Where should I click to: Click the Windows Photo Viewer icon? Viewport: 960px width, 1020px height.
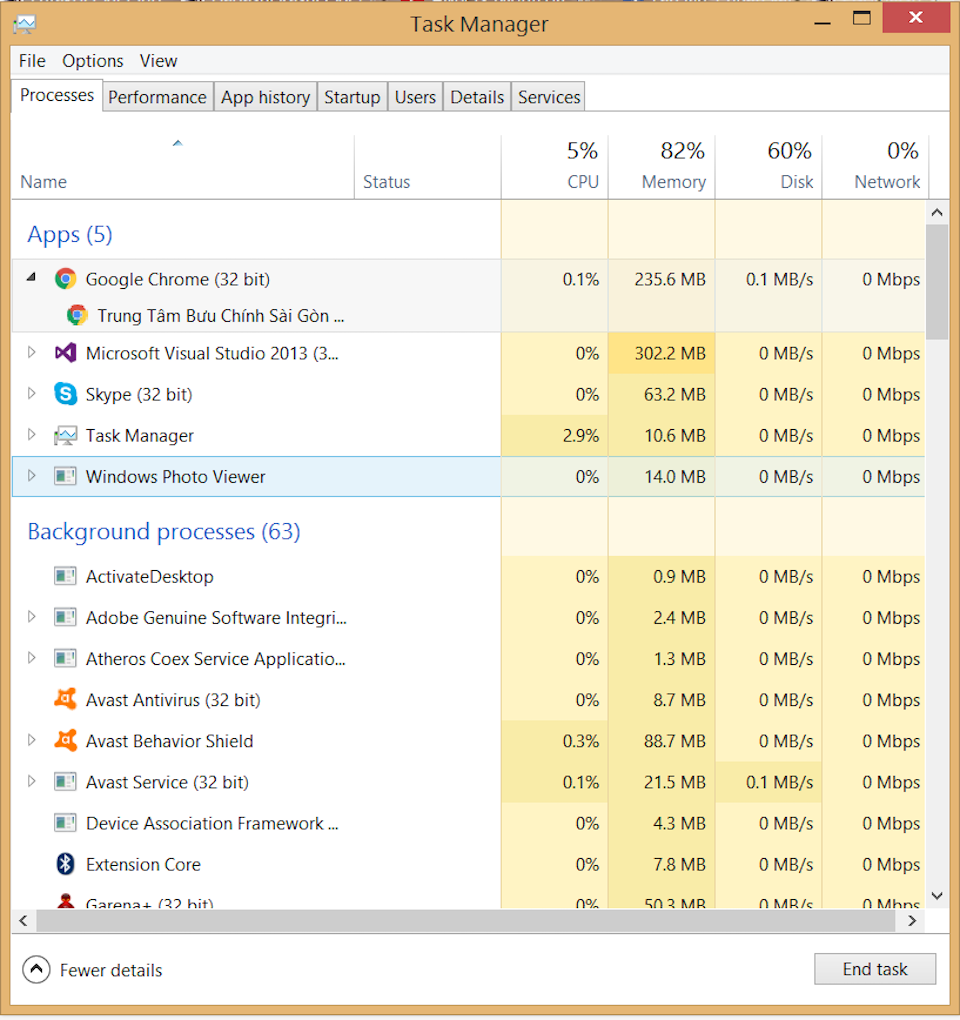click(65, 477)
